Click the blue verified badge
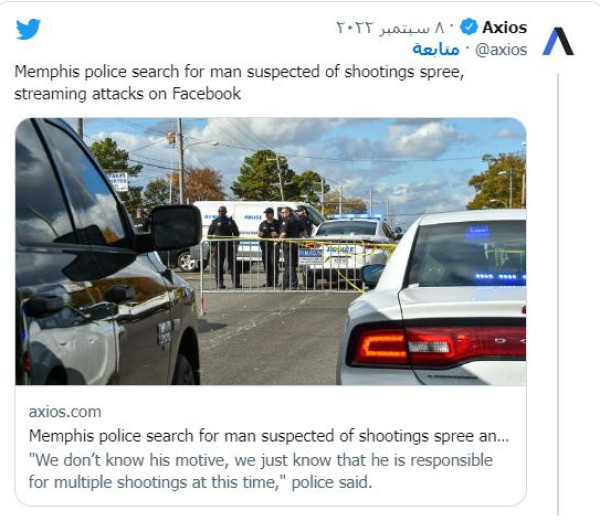Image resolution: width=600 pixels, height=521 pixels. 465,27
